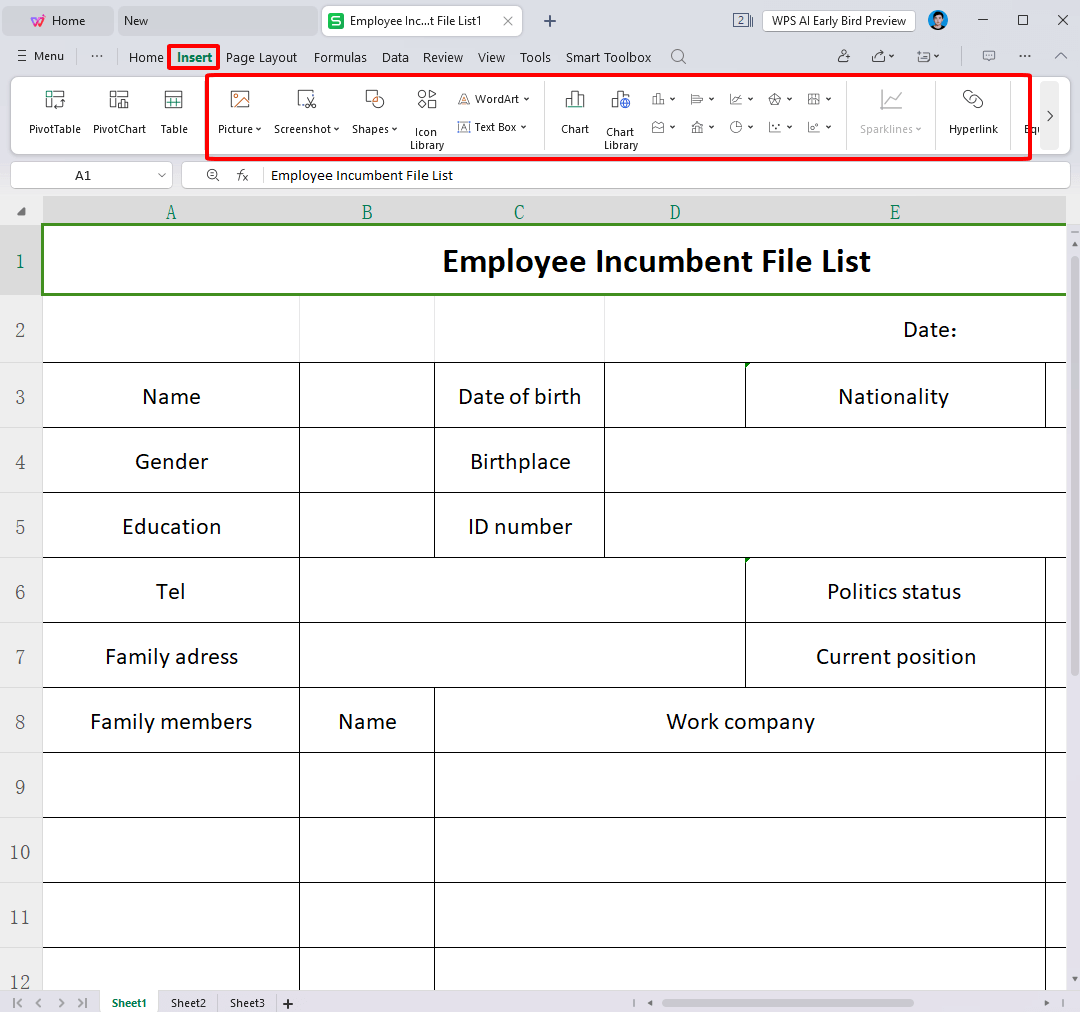Switch to the Page Layout tab
Viewport: 1080px width, 1012px height.
(x=262, y=57)
